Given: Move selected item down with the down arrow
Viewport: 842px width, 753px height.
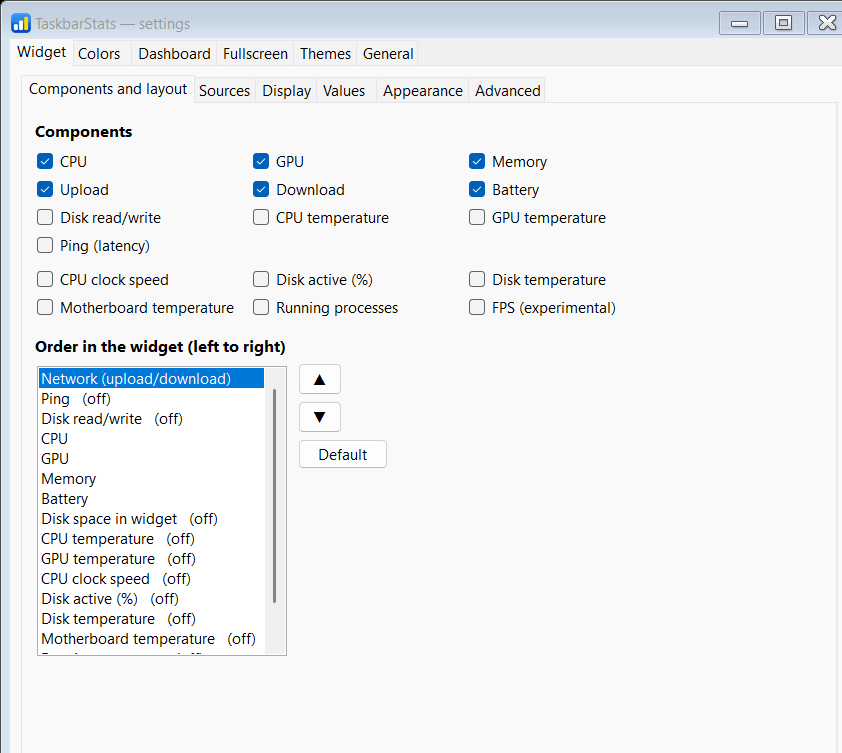Looking at the screenshot, I should (320, 417).
